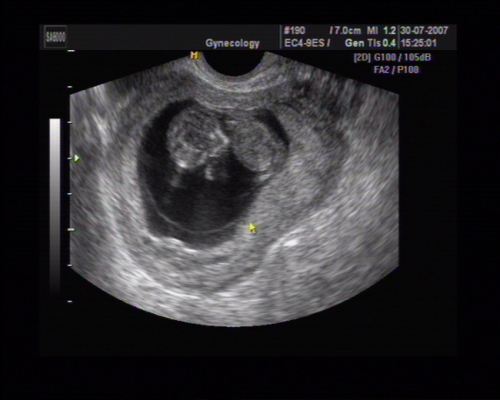Click the orange M orientation marker
This screenshot has height=400, width=500.
[x=194, y=55]
